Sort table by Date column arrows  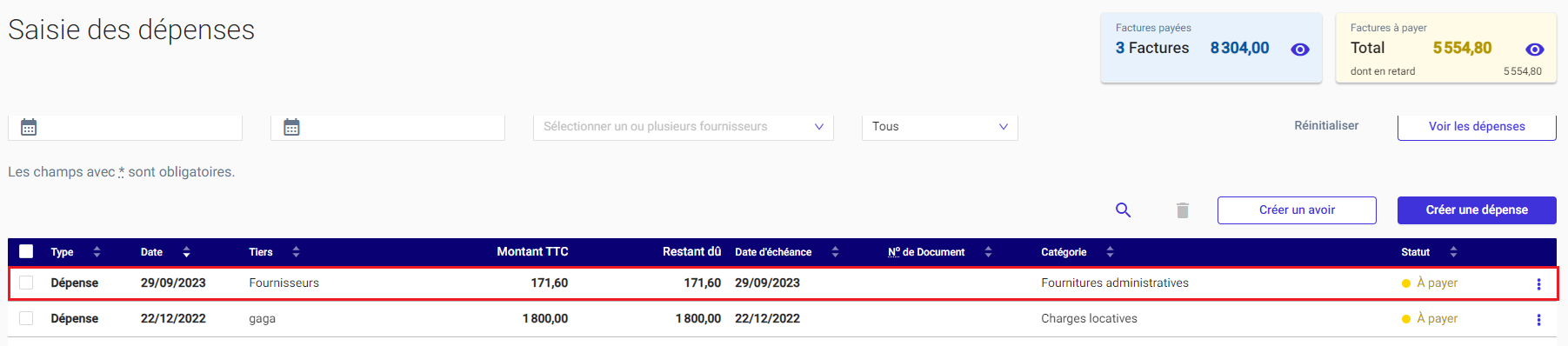pos(186,252)
